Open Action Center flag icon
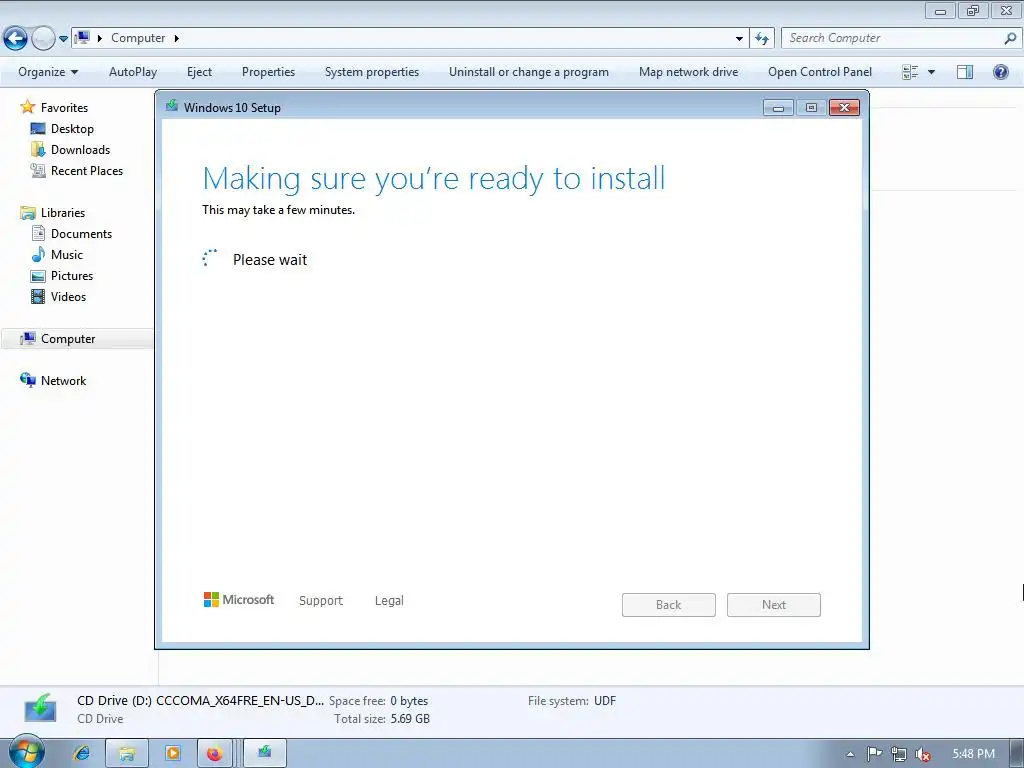 click(x=874, y=754)
